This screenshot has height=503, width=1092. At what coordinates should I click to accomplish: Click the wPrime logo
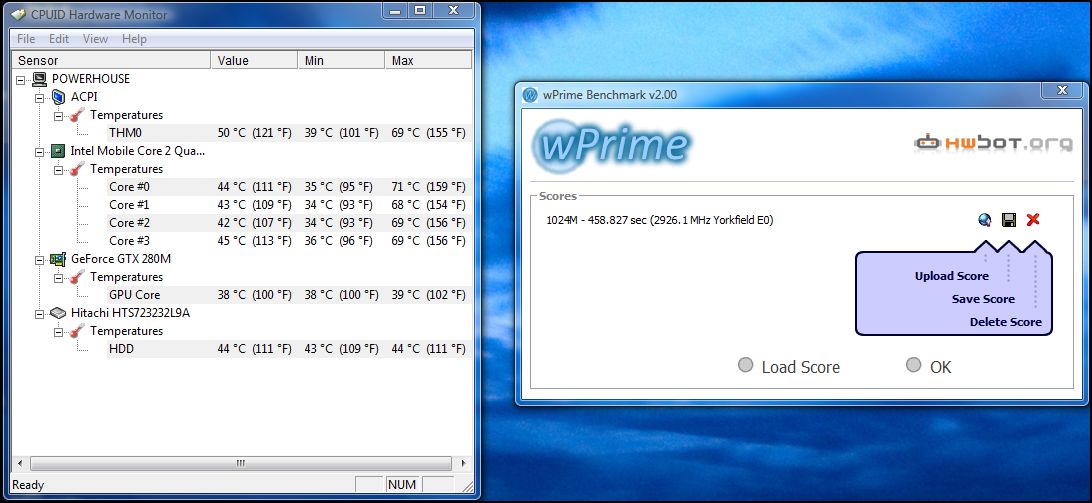point(611,146)
